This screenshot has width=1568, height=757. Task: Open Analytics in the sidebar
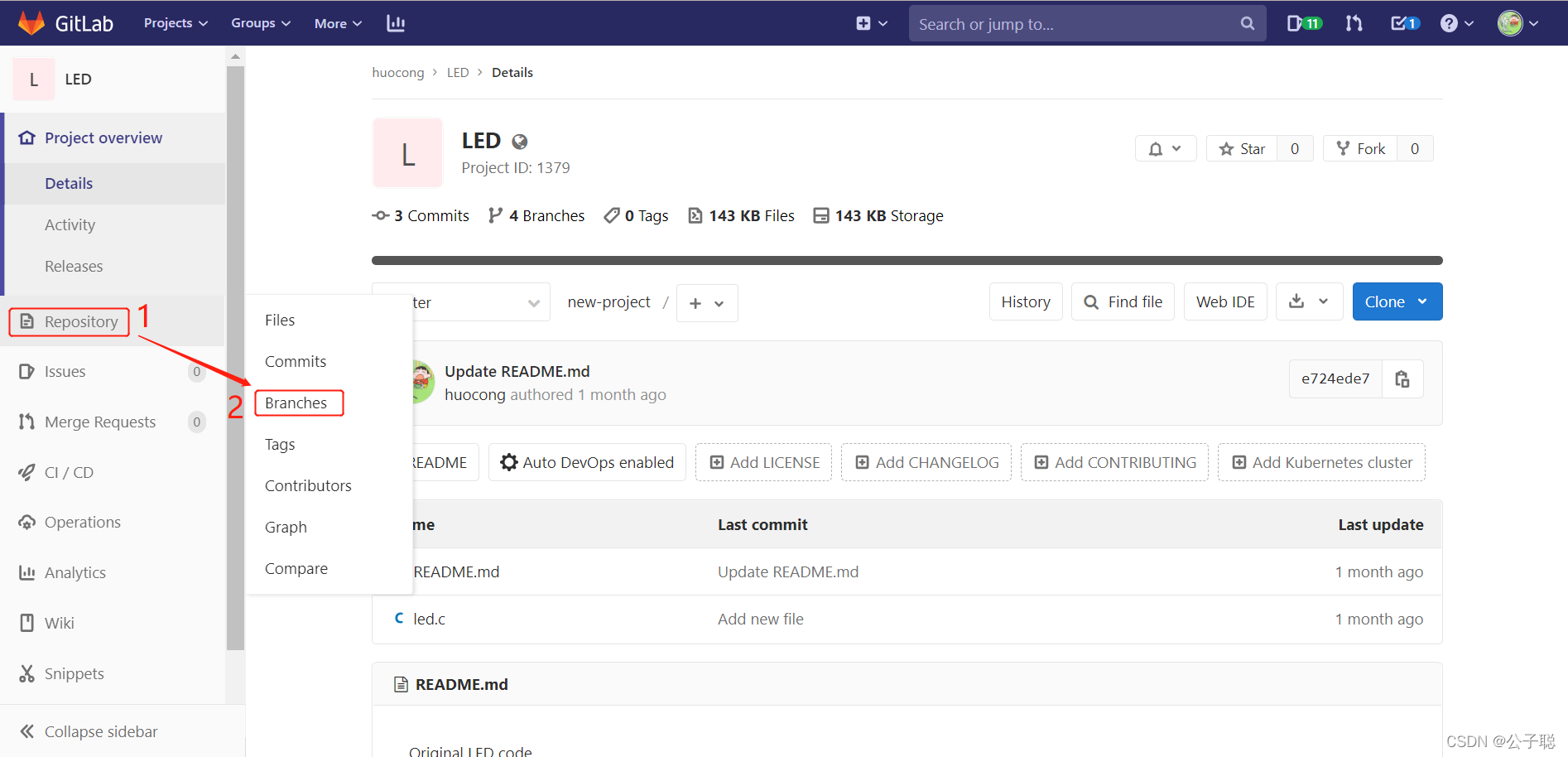pos(75,572)
